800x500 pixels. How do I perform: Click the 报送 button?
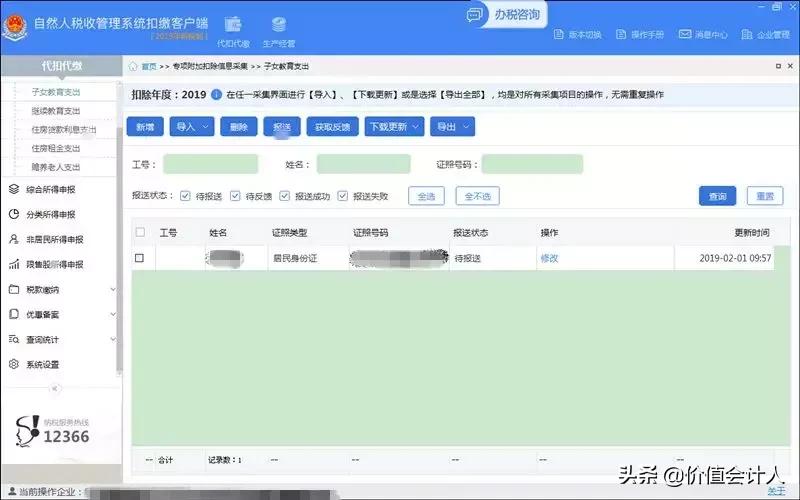tap(282, 127)
